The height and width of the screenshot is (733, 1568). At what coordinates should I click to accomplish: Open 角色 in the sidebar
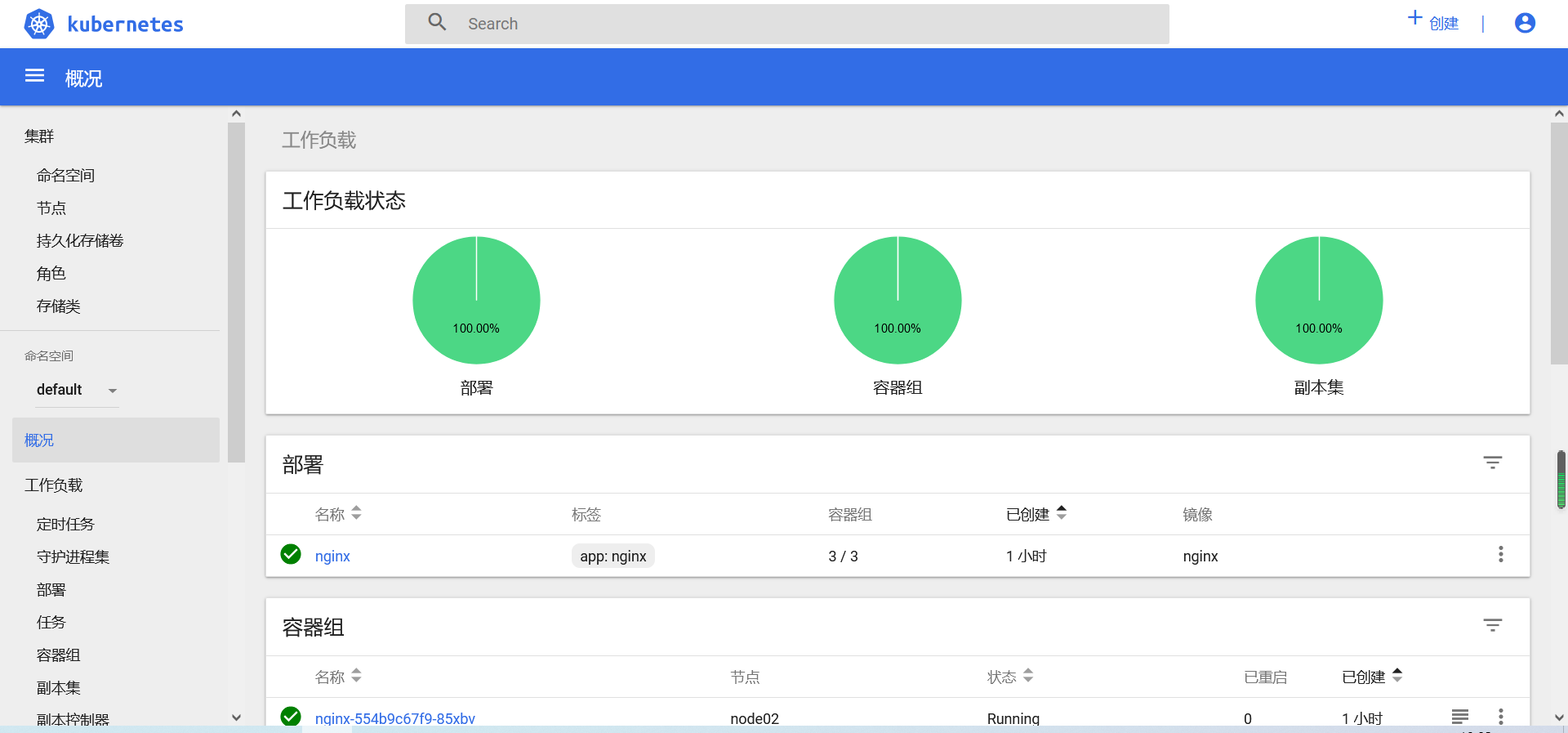51,274
